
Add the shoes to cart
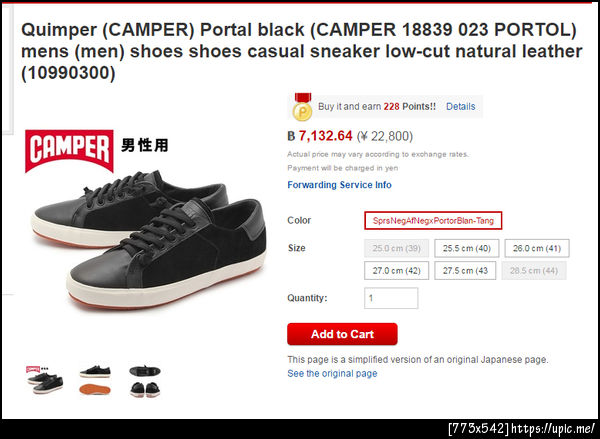click(x=342, y=334)
